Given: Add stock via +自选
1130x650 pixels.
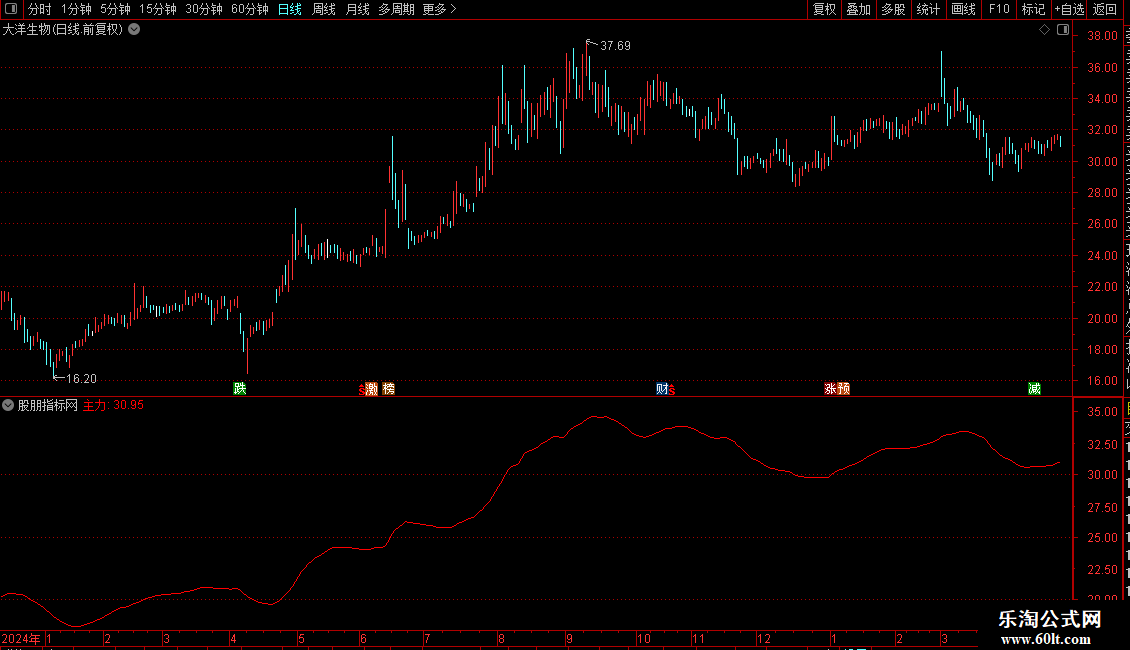Looking at the screenshot, I should 1069,9.
